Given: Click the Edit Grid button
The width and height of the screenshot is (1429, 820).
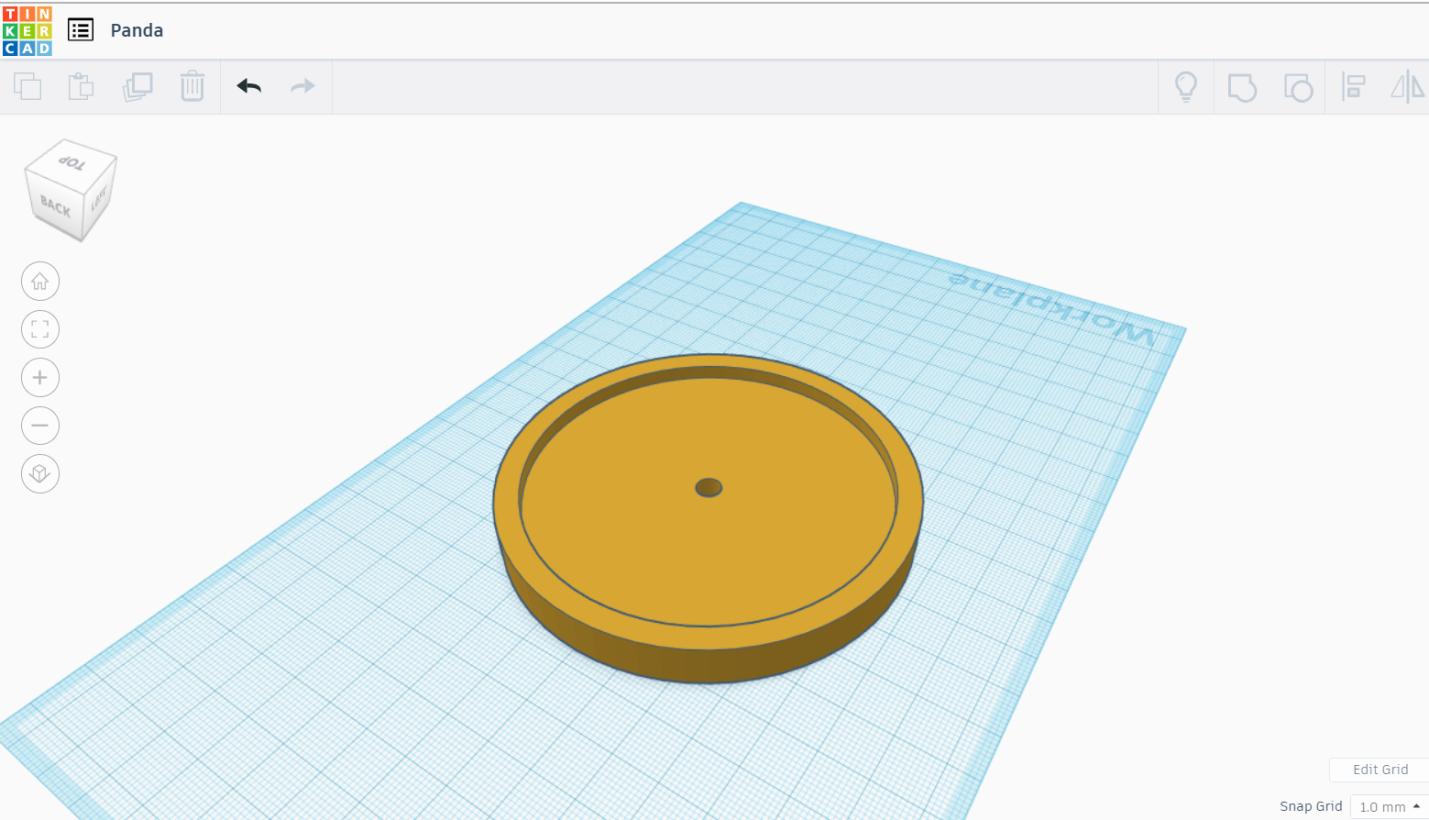Looking at the screenshot, I should 1380,769.
